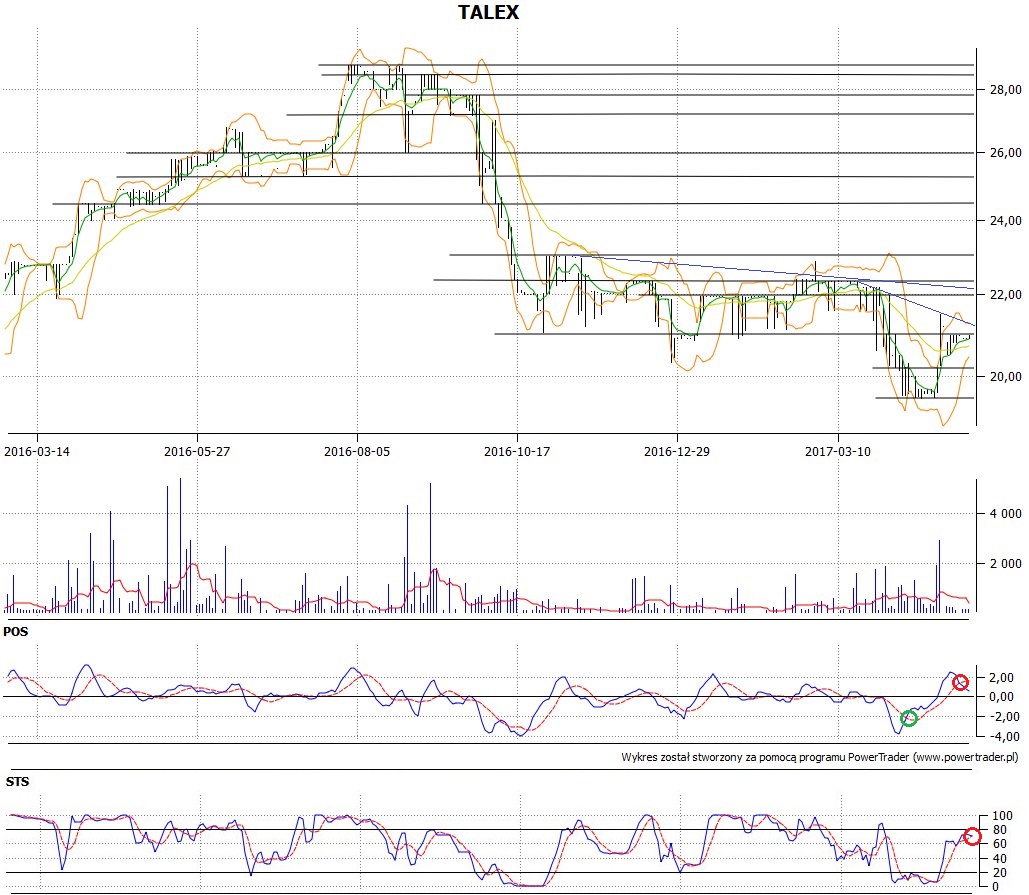Click the 4 000 volume axis label

pyautogui.click(x=1005, y=513)
